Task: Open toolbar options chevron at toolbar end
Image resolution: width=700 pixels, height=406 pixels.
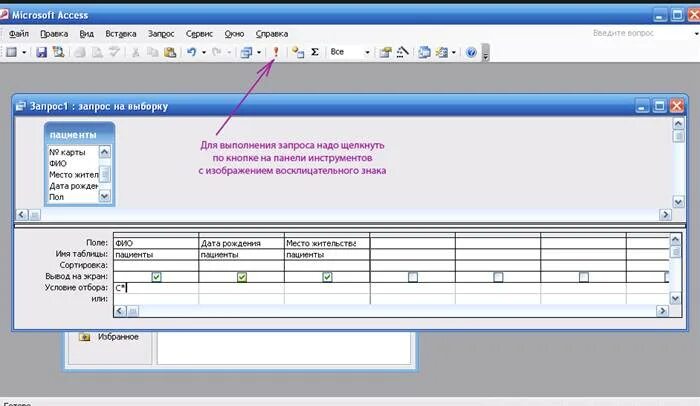Action: pos(486,53)
